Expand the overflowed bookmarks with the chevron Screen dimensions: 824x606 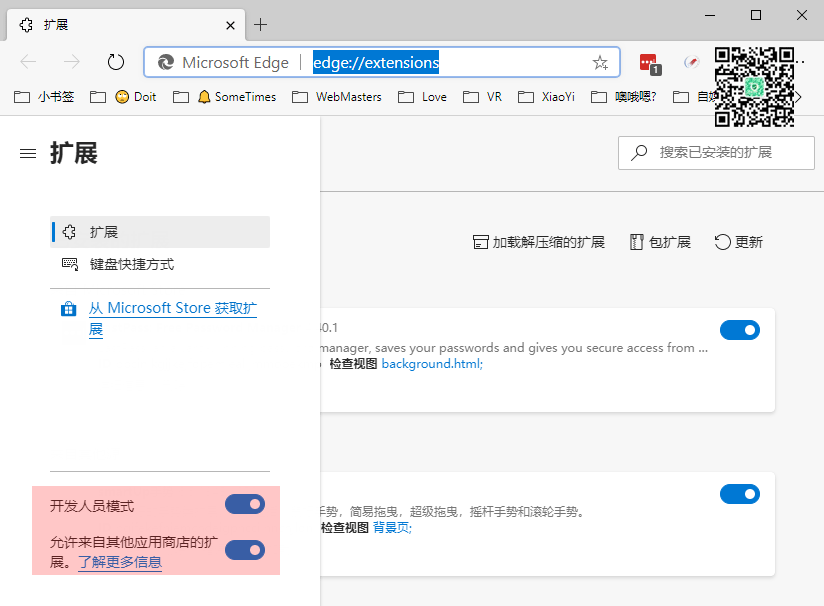tap(797, 96)
